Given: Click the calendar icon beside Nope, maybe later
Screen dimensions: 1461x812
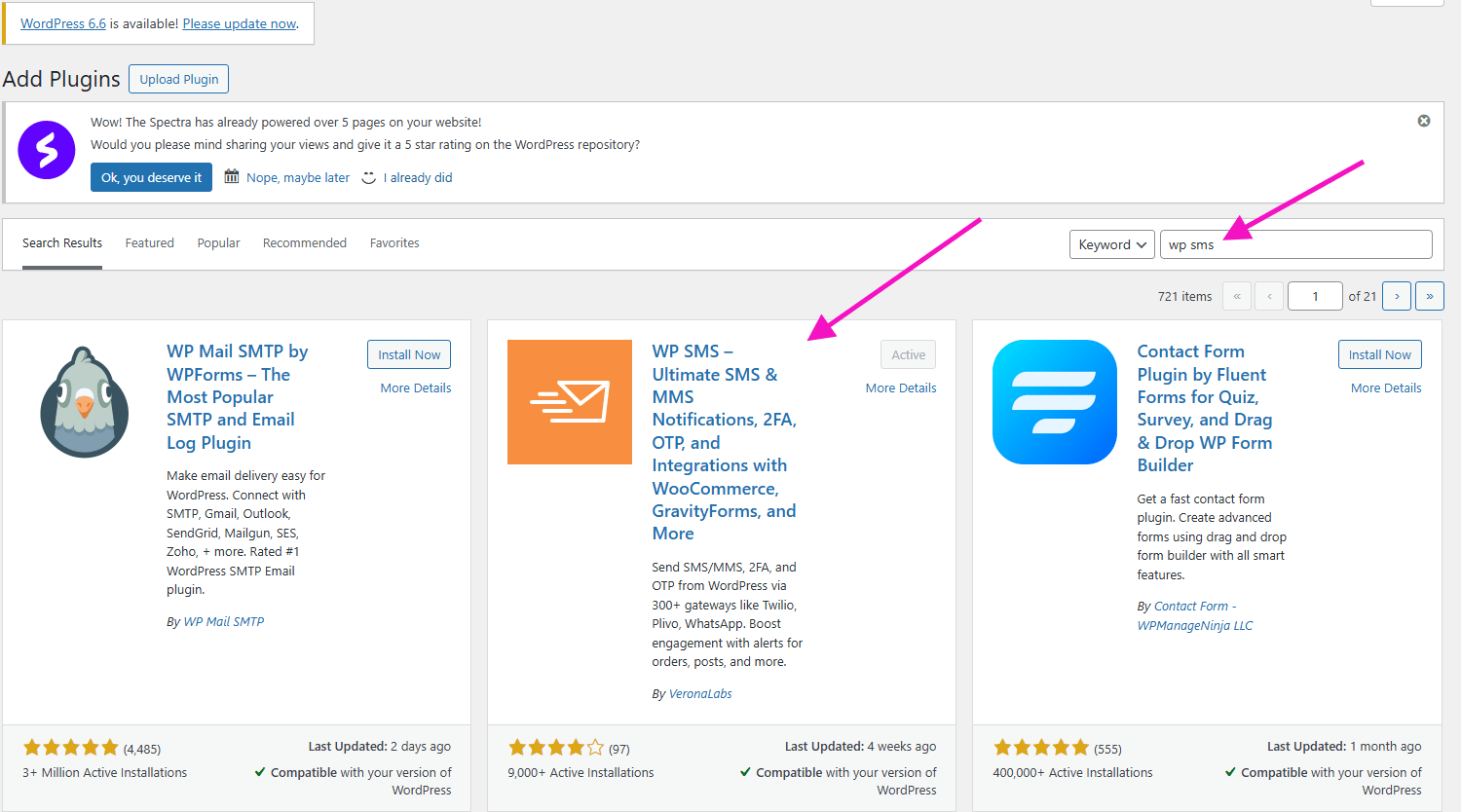Looking at the screenshot, I should point(232,176).
